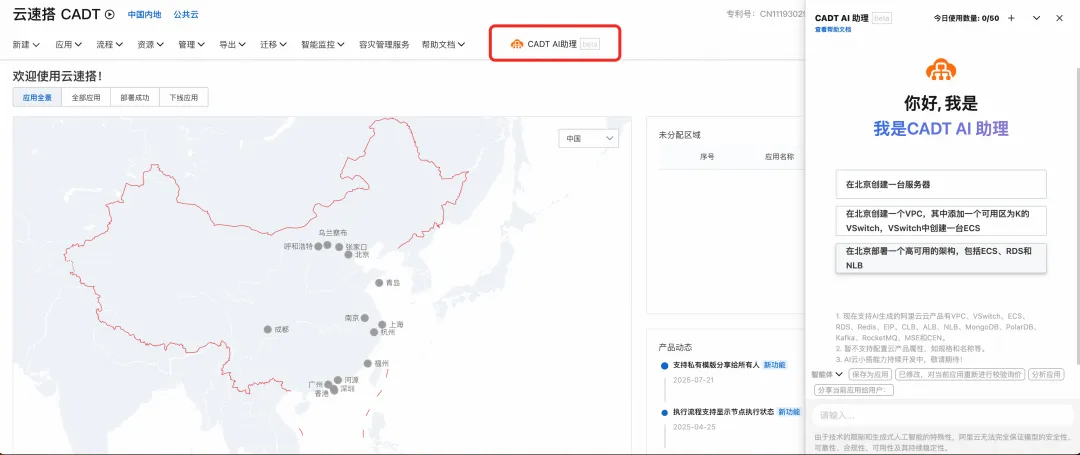Image resolution: width=1080 pixels, height=455 pixels.
Task: Click the 保存为应用 button
Action: tap(869, 374)
